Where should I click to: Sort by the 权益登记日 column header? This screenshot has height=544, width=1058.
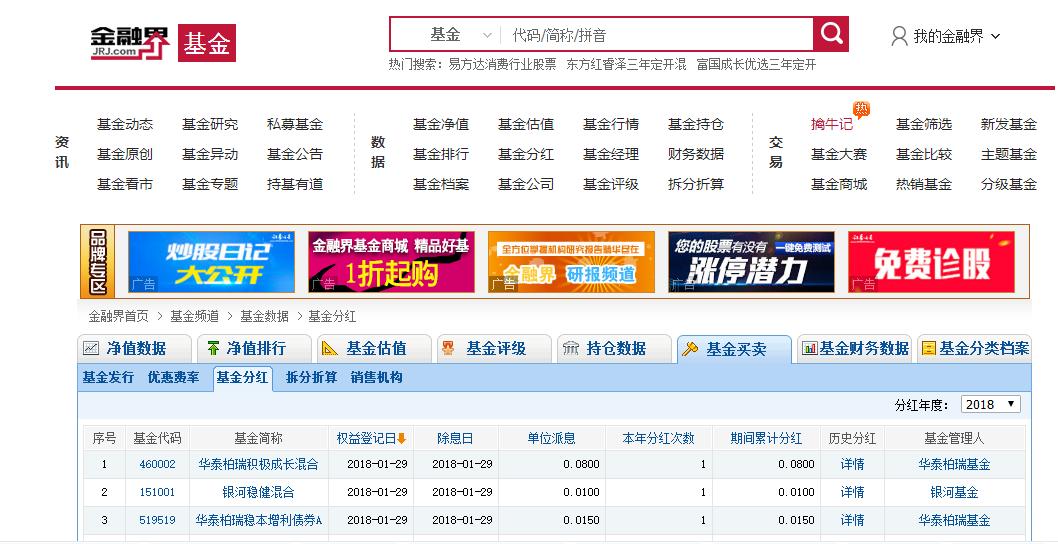(x=366, y=439)
